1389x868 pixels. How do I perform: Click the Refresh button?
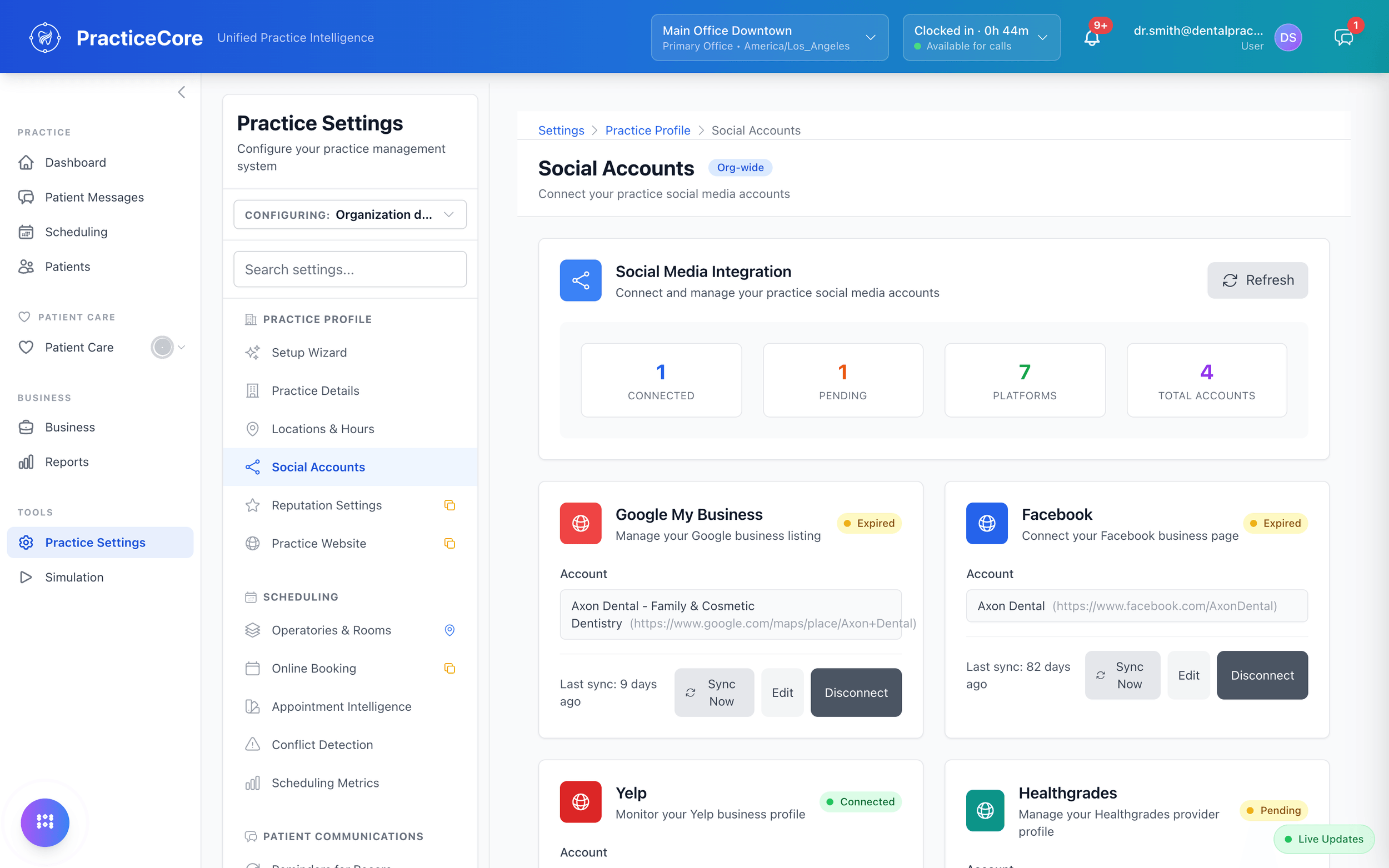(x=1257, y=280)
